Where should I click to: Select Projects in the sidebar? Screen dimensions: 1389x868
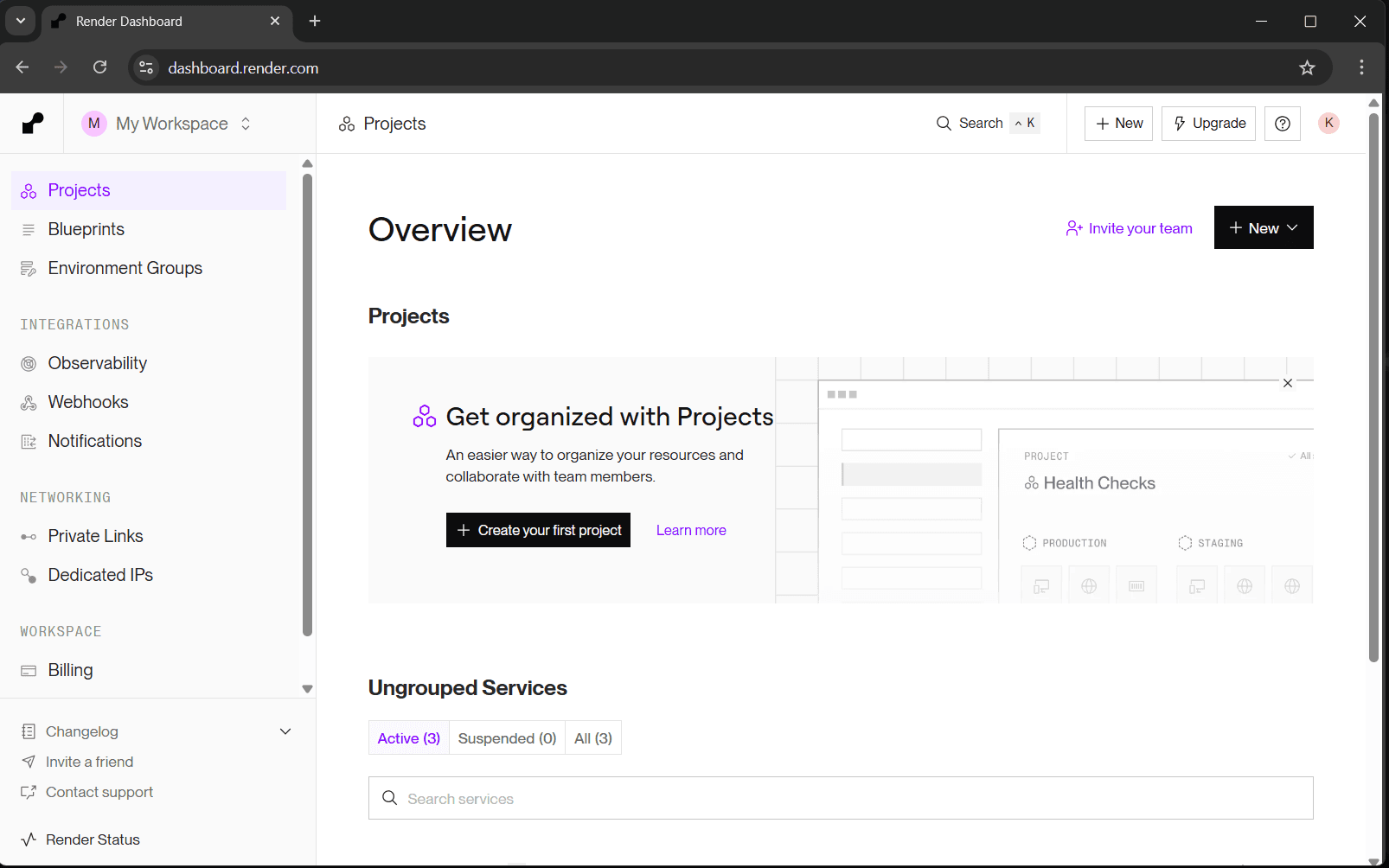pos(149,190)
